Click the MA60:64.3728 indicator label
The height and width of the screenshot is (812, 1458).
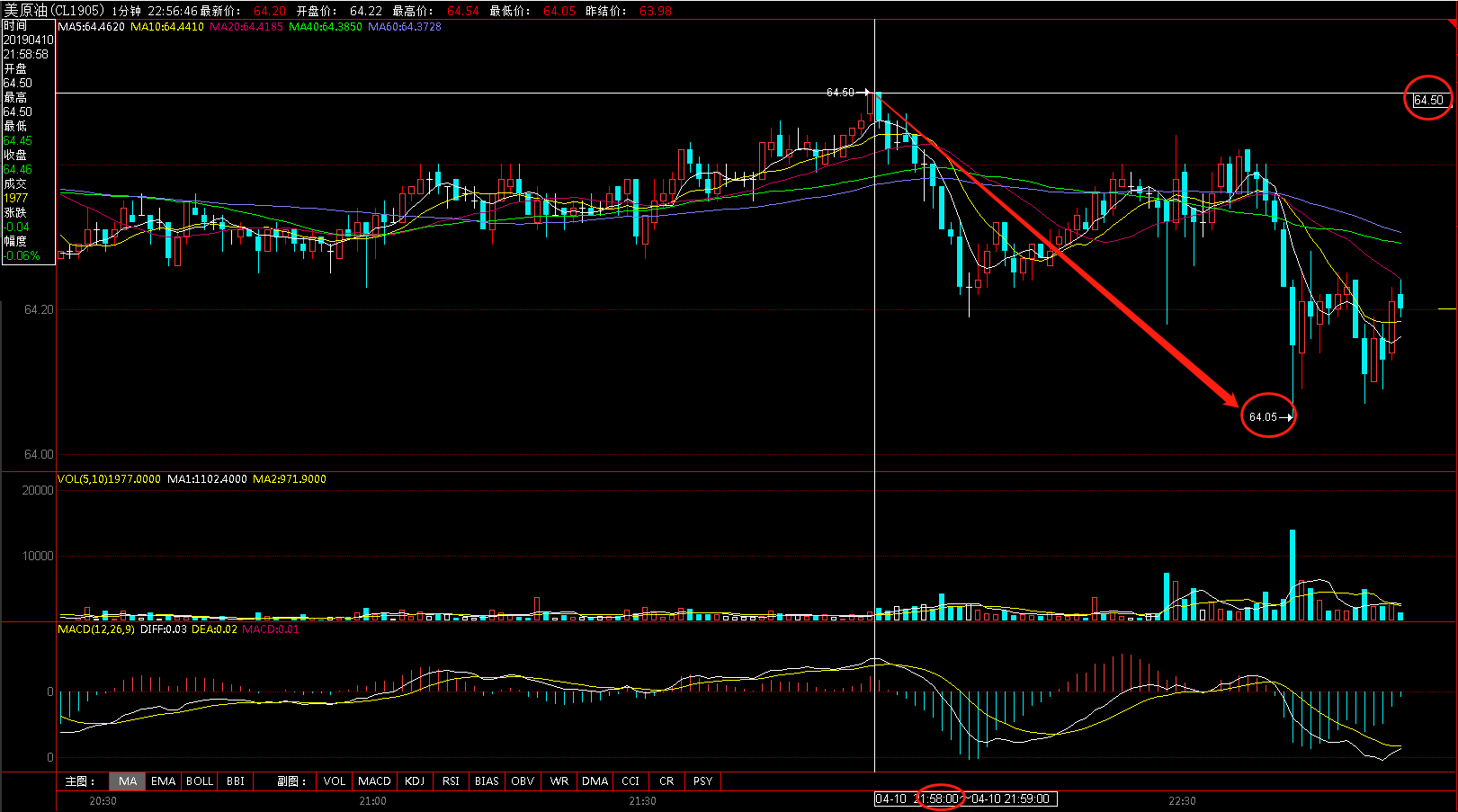coord(405,27)
